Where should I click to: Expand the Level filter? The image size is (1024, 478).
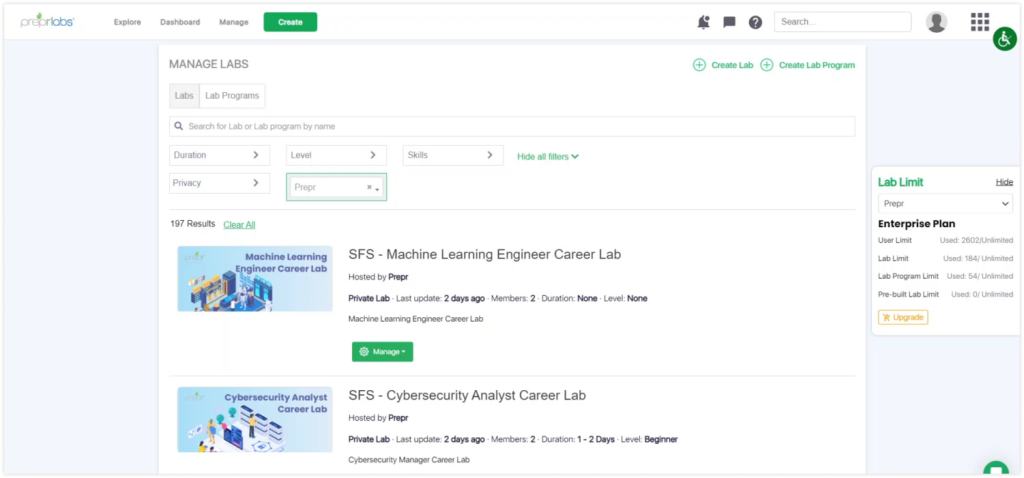click(x=336, y=155)
